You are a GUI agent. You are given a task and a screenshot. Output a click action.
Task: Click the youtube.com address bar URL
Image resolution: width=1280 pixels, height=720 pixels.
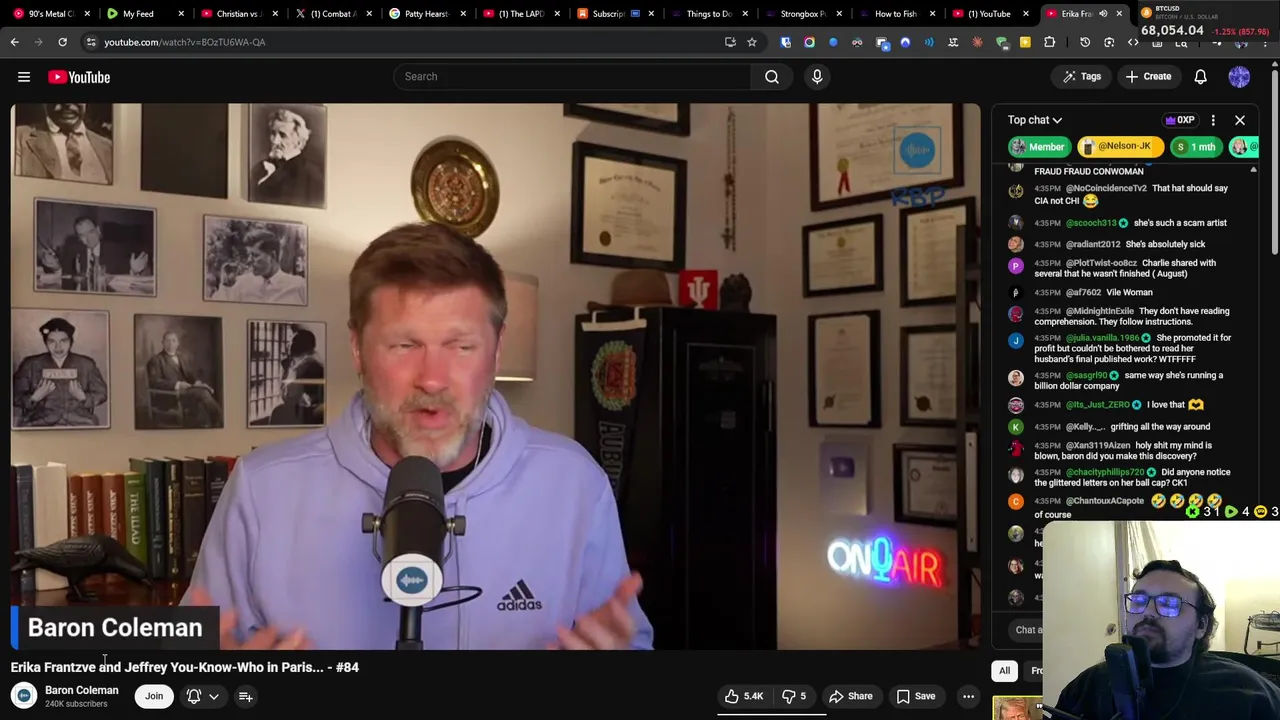(x=185, y=42)
